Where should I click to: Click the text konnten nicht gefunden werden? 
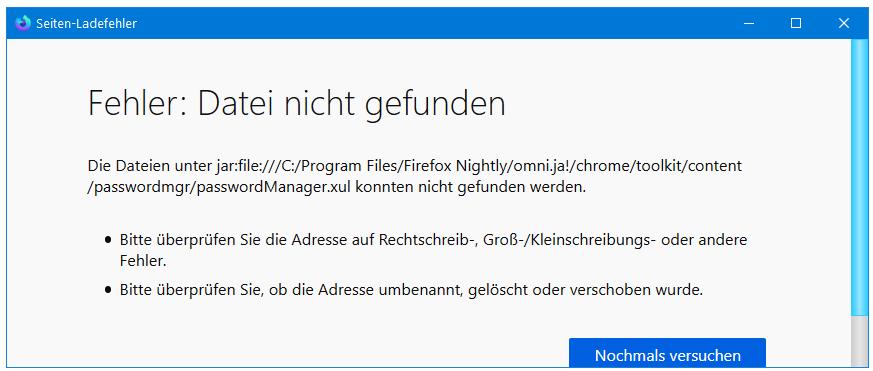[470, 187]
